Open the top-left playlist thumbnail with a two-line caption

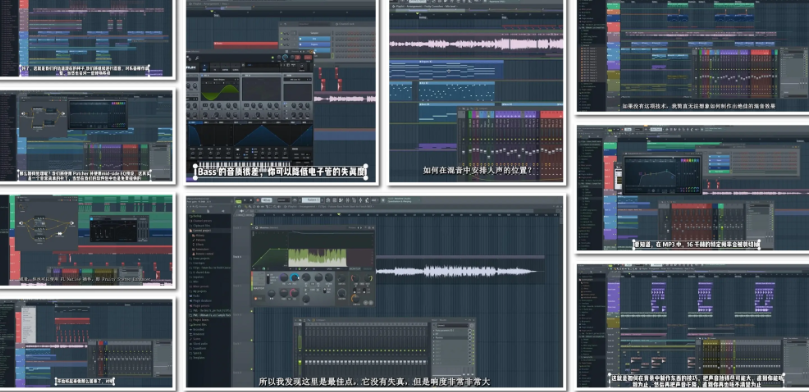tap(86, 38)
